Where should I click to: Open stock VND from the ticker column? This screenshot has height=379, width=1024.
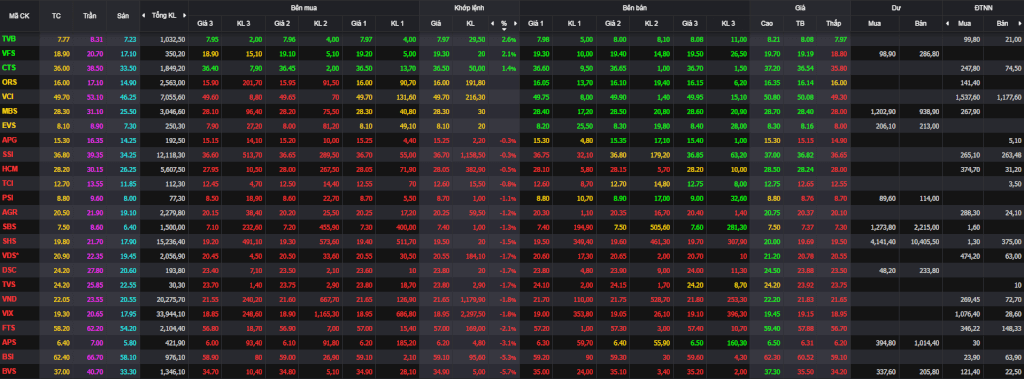point(9,299)
